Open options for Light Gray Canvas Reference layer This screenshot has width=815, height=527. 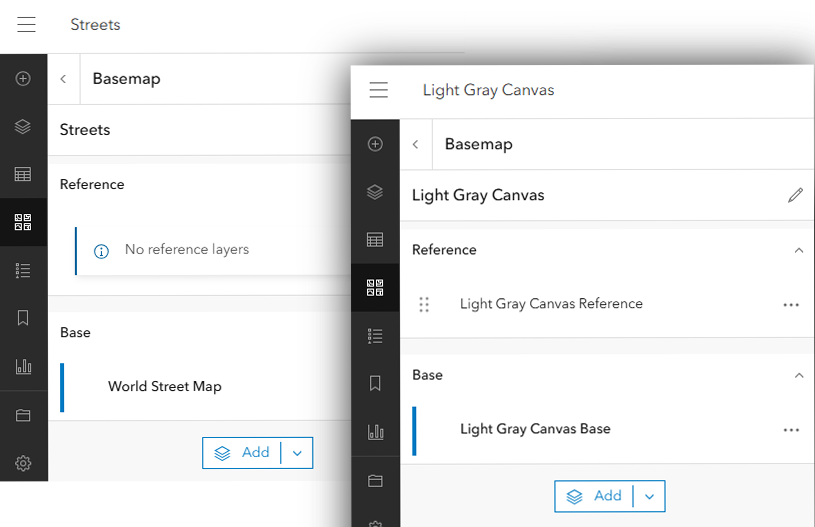[x=791, y=305]
